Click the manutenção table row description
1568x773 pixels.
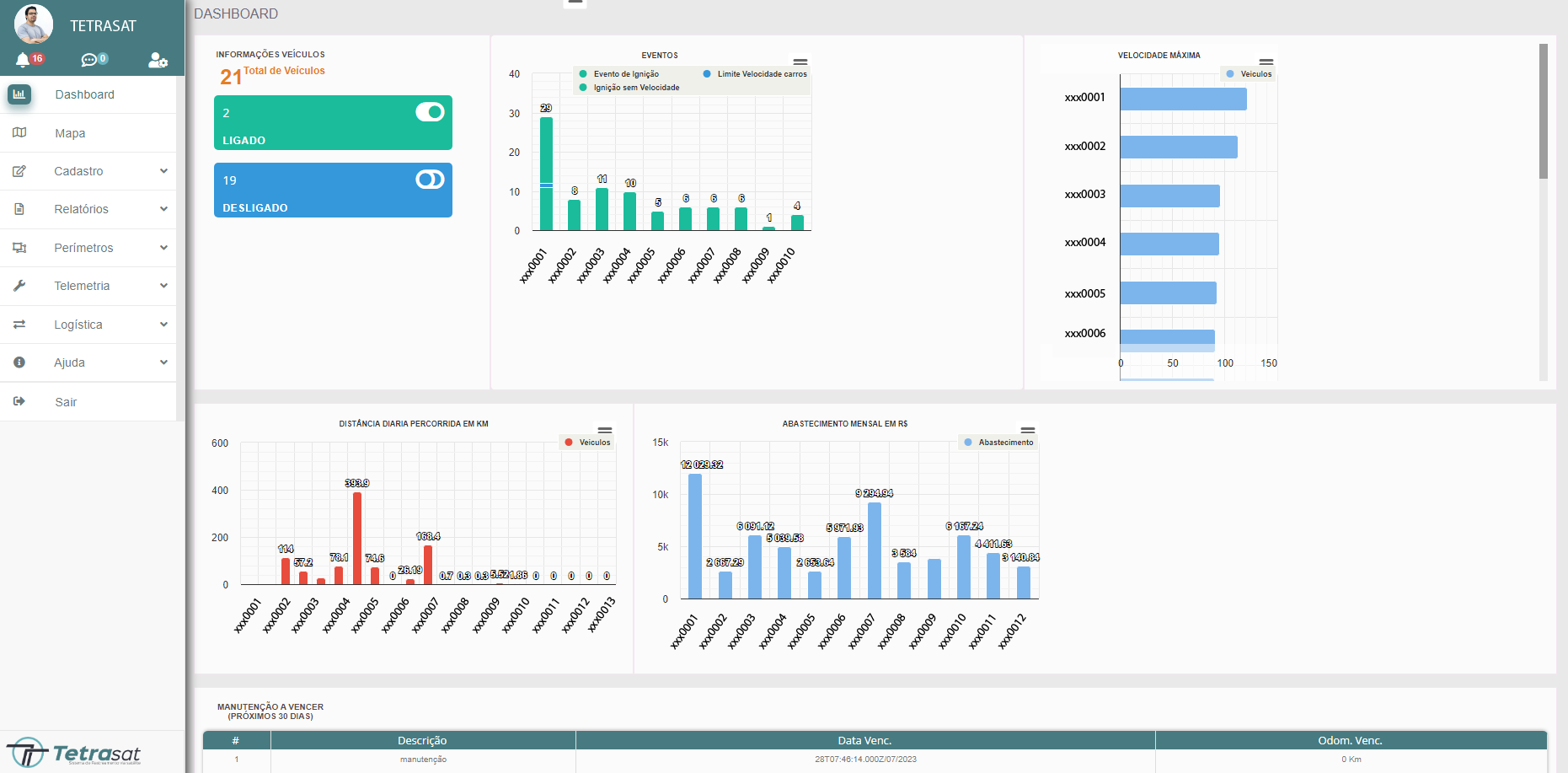click(423, 760)
